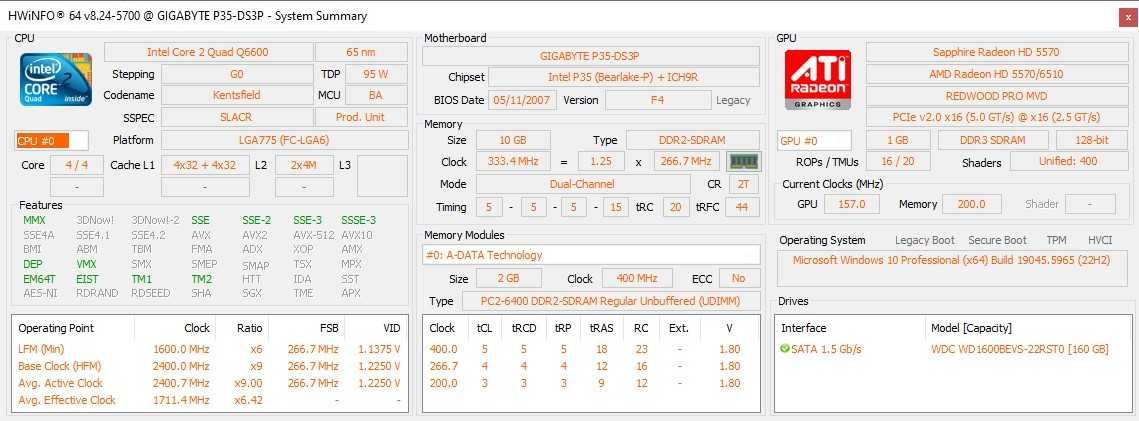Click the Unified: 400 shaders value

coord(1068,161)
